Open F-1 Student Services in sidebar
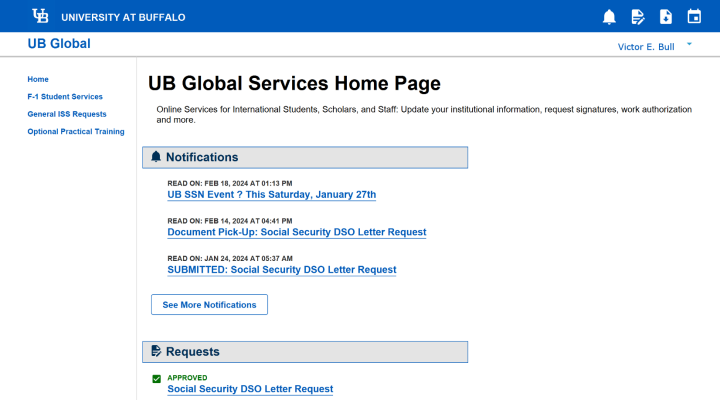The height and width of the screenshot is (400, 720). click(65, 97)
